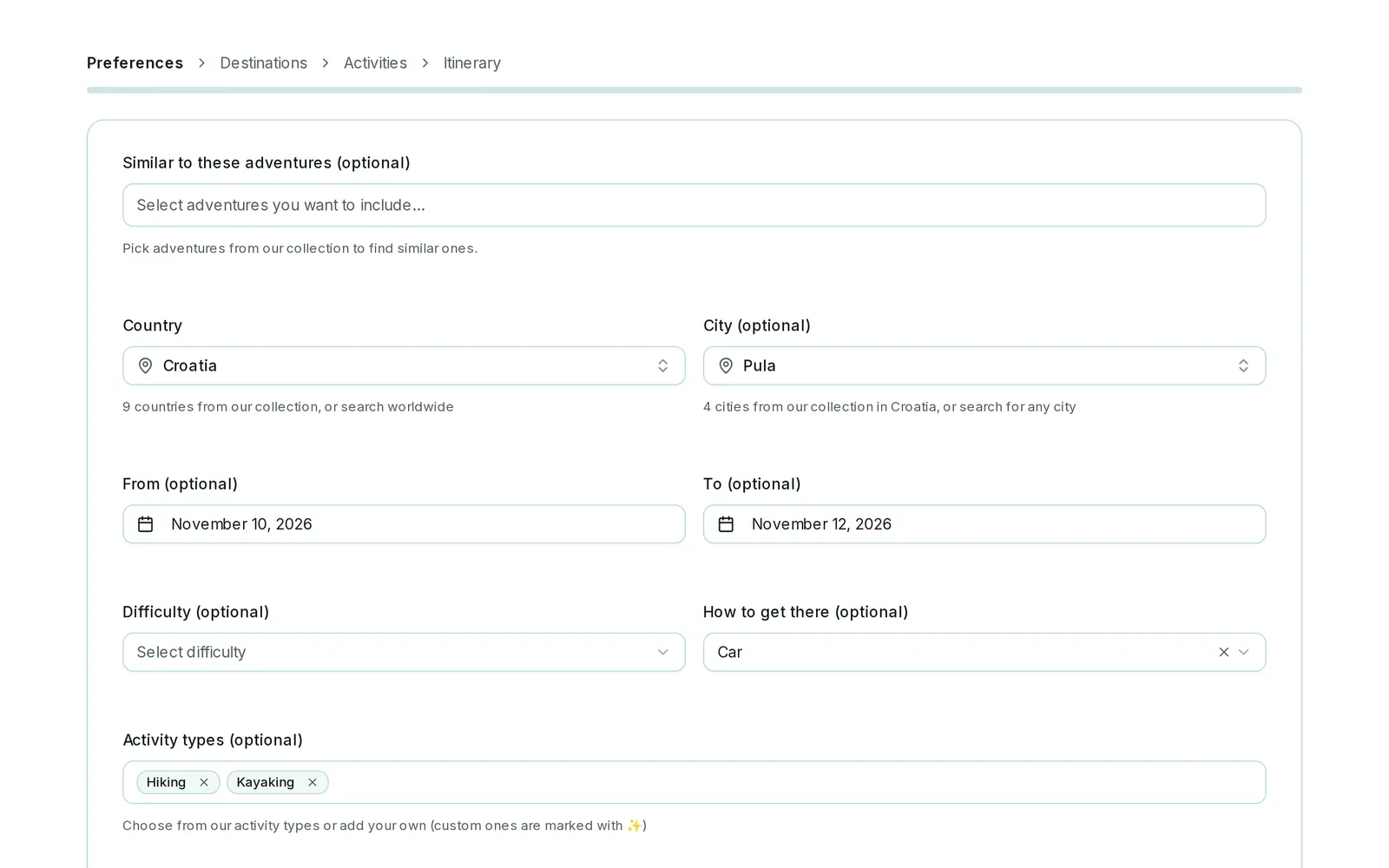The width and height of the screenshot is (1389, 868).
Task: Click the "From (optional)" label
Action: tap(181, 484)
